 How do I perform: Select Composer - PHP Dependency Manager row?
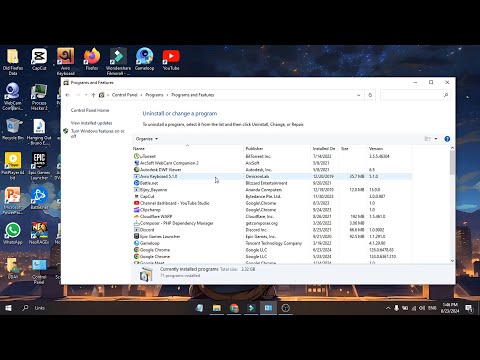(272, 223)
